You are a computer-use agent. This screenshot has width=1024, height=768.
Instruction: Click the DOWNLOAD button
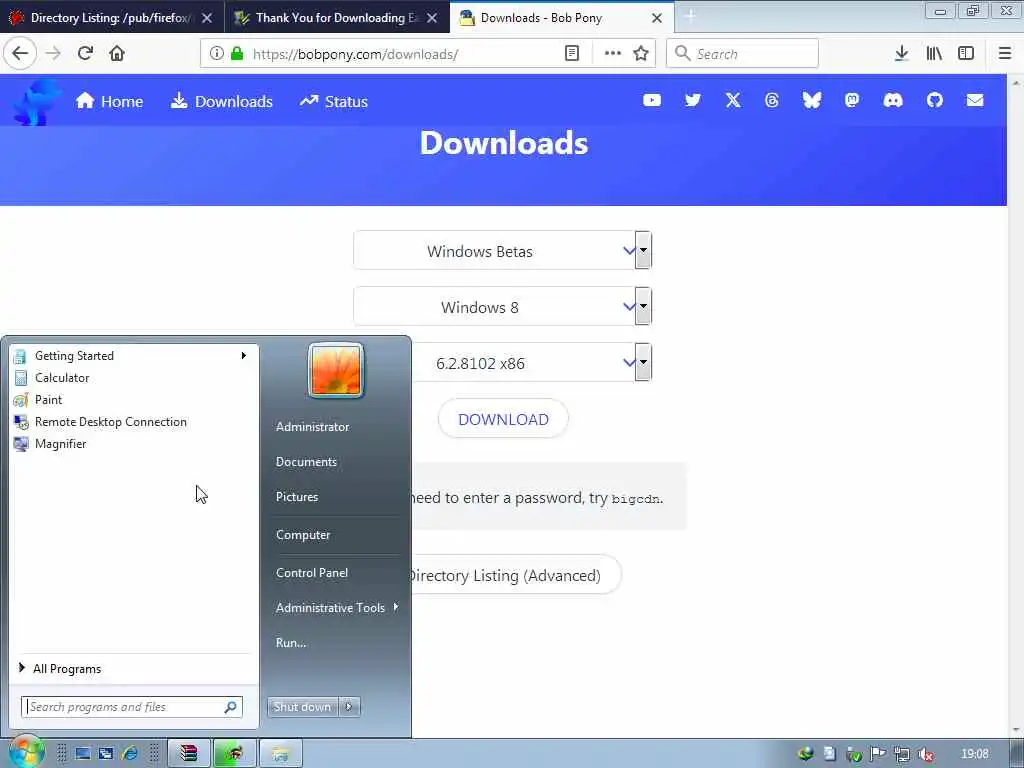(x=503, y=419)
